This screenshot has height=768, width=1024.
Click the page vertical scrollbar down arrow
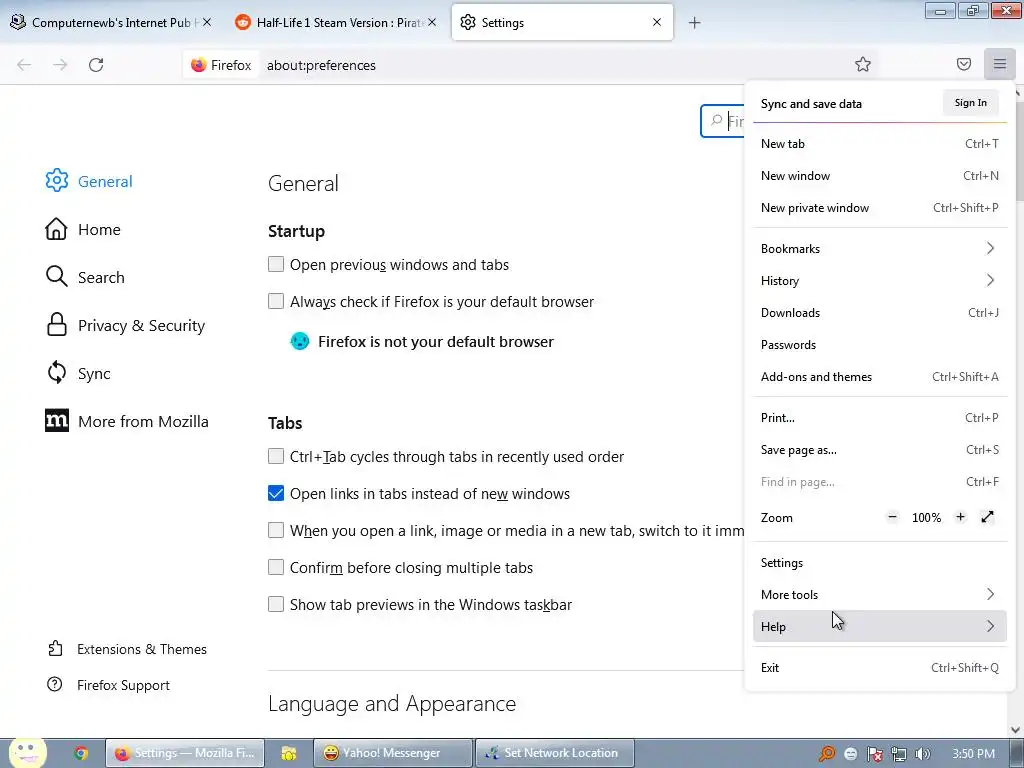point(1016,730)
